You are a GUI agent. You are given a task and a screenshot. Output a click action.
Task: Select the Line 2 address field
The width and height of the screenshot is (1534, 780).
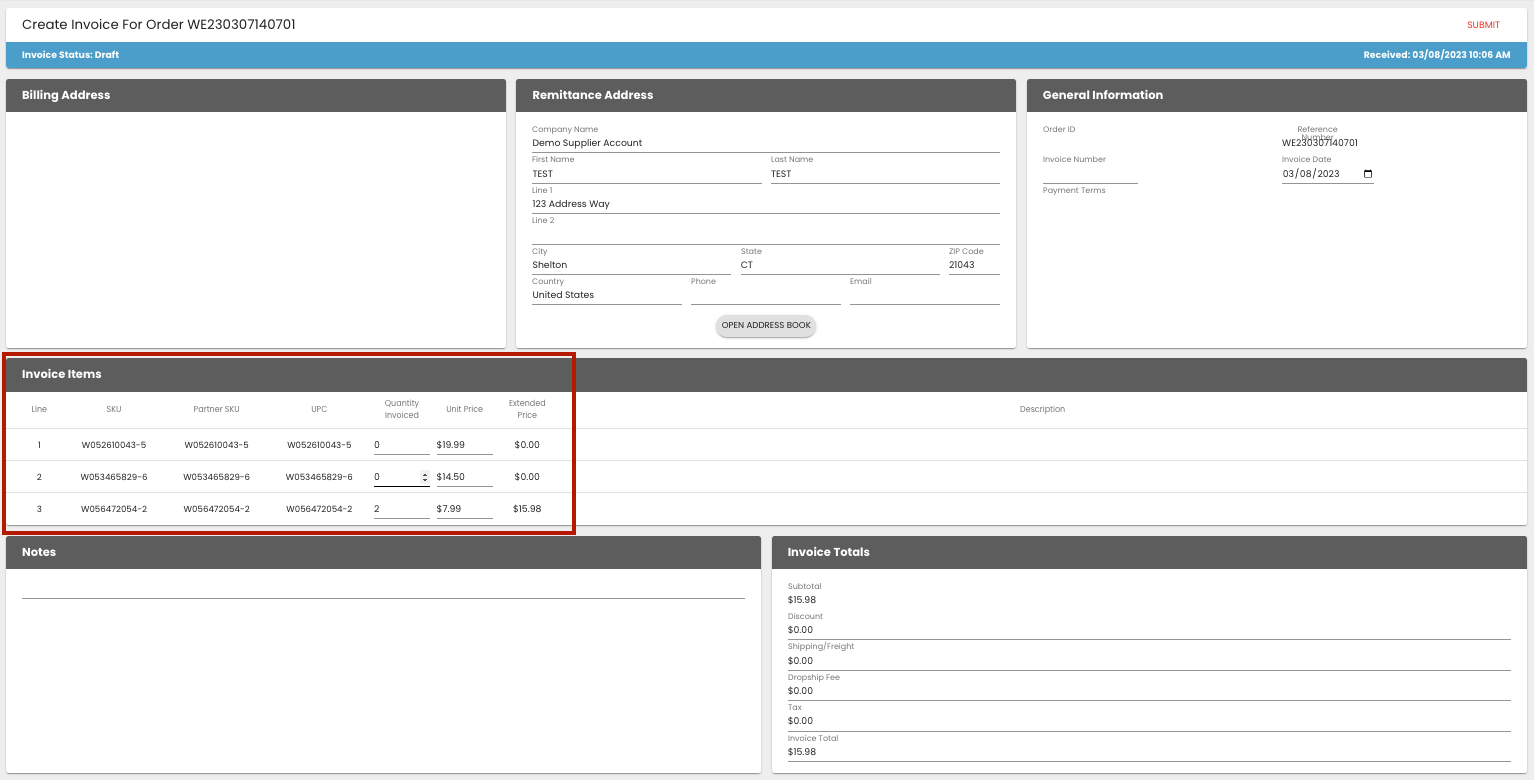pyautogui.click(x=765, y=234)
